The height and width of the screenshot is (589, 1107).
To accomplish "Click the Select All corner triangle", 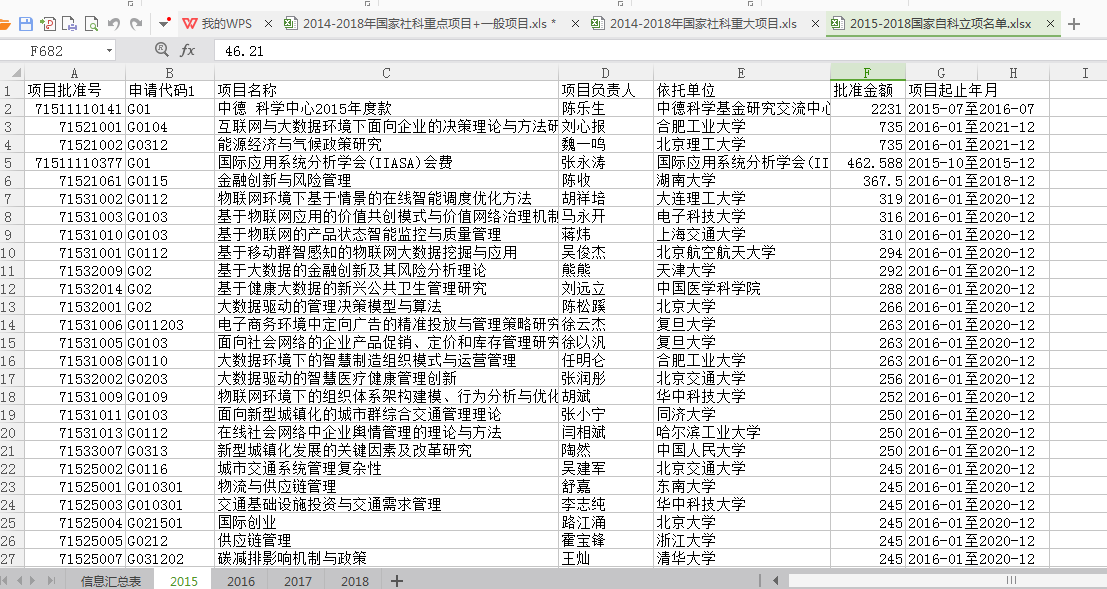I will click(13, 73).
